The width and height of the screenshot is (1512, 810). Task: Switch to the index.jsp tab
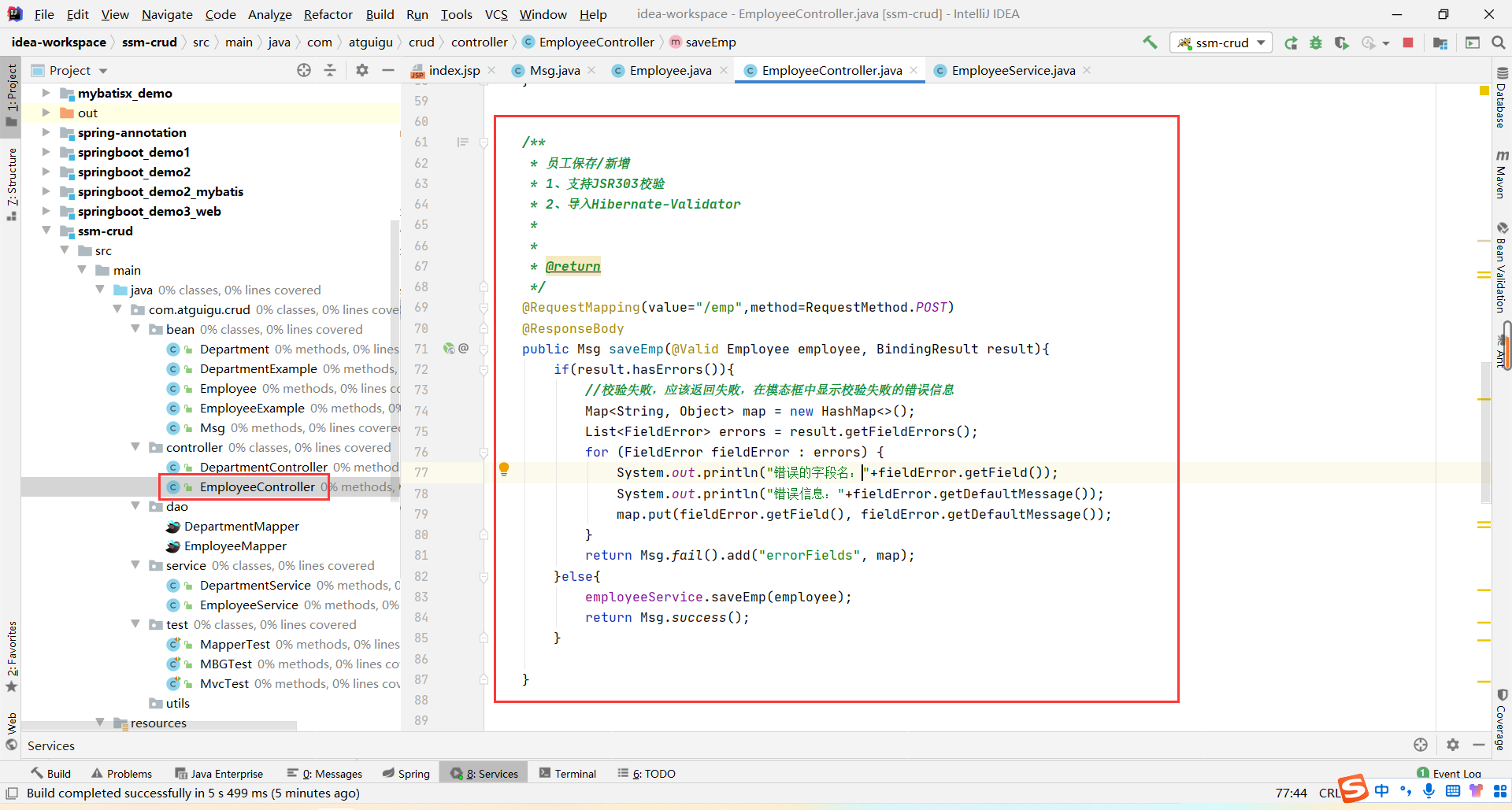pos(454,70)
